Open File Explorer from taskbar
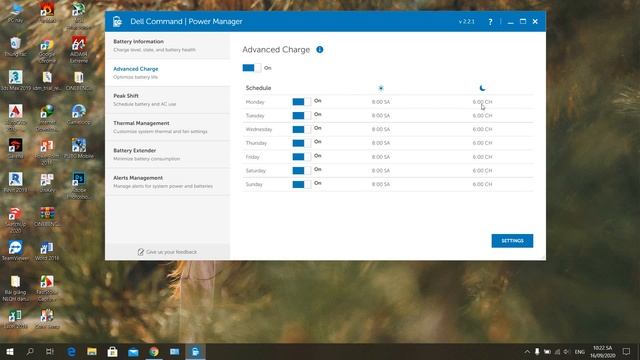This screenshot has height=360, width=640. [x=92, y=351]
